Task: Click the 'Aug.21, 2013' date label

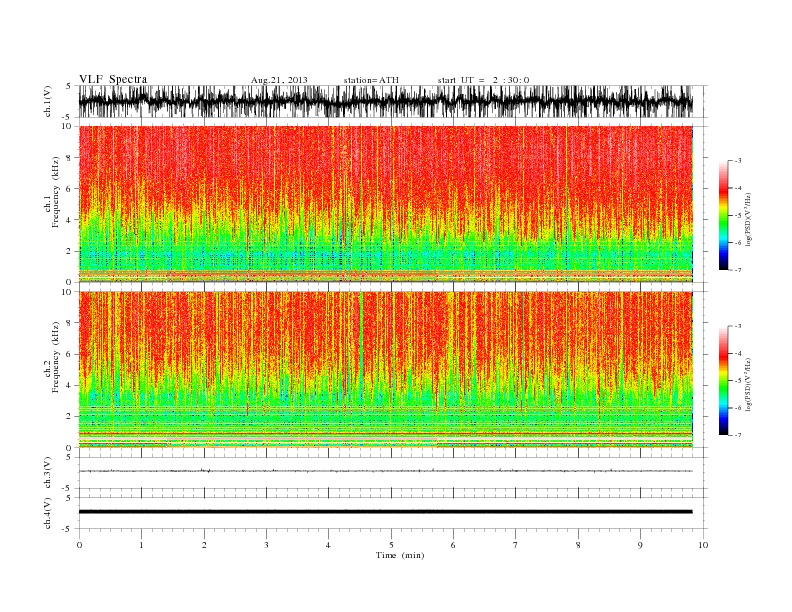Action: tap(279, 80)
